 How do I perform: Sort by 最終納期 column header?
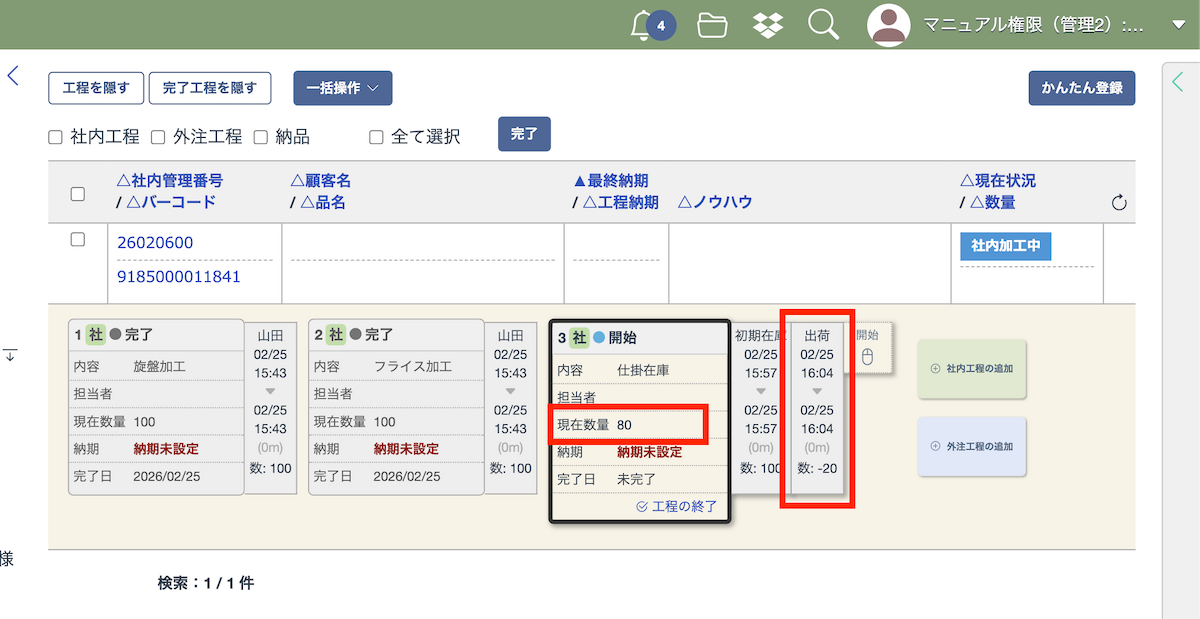click(x=610, y=181)
